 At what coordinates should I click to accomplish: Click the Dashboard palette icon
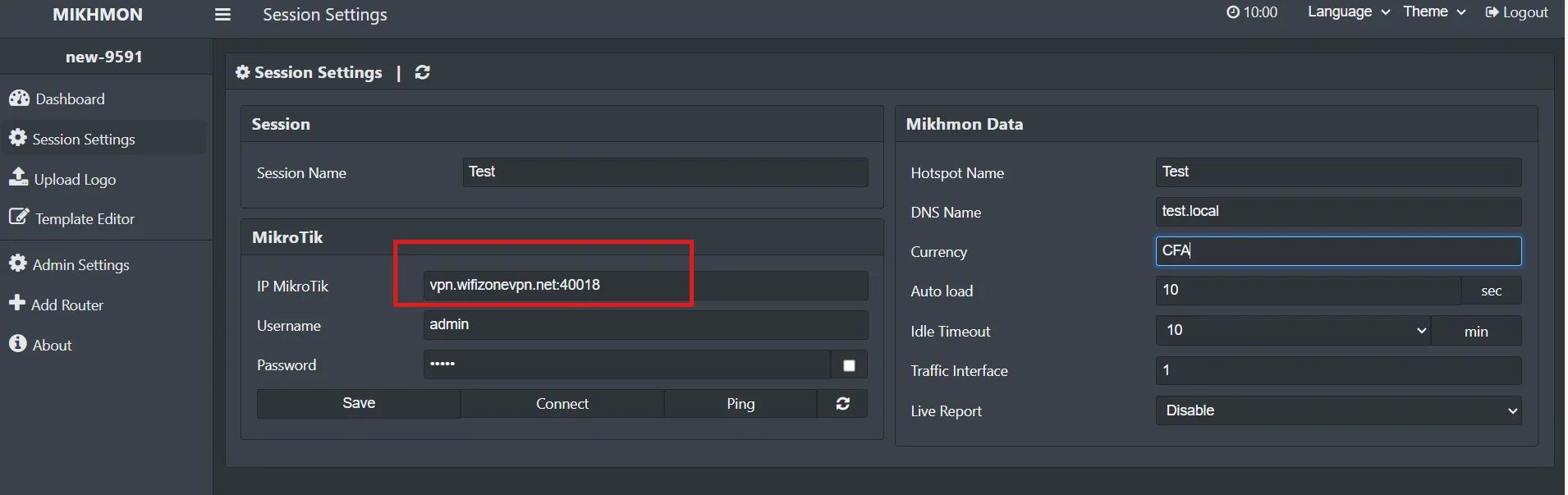point(19,99)
